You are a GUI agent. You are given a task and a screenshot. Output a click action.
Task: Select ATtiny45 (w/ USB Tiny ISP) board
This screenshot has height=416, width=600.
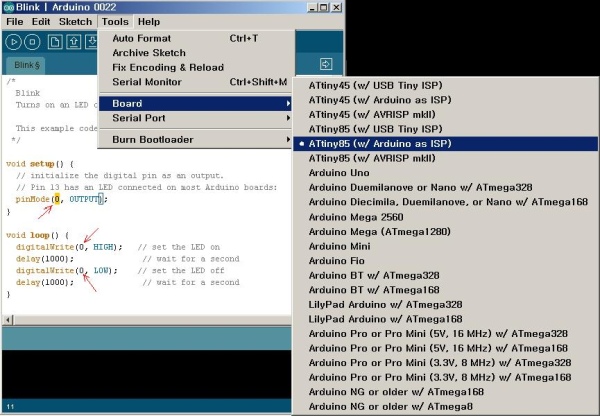click(445, 85)
